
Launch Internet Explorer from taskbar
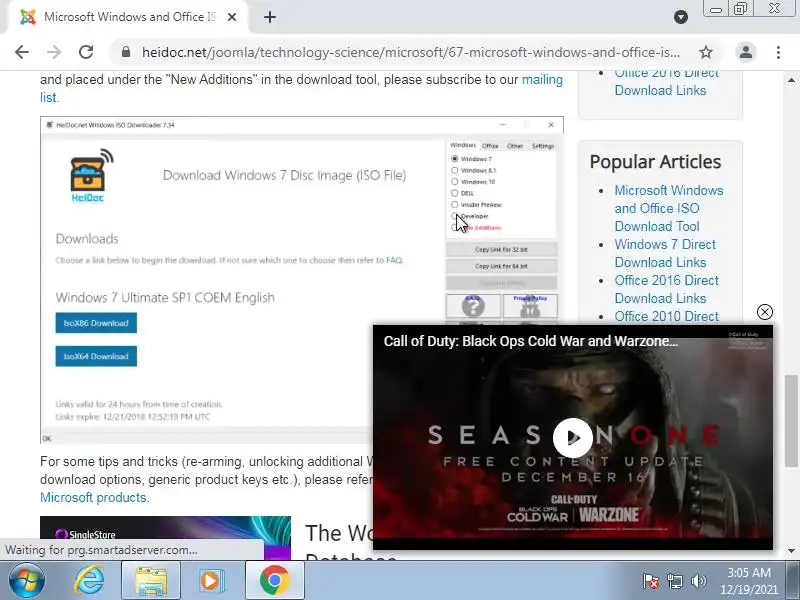(x=89, y=581)
